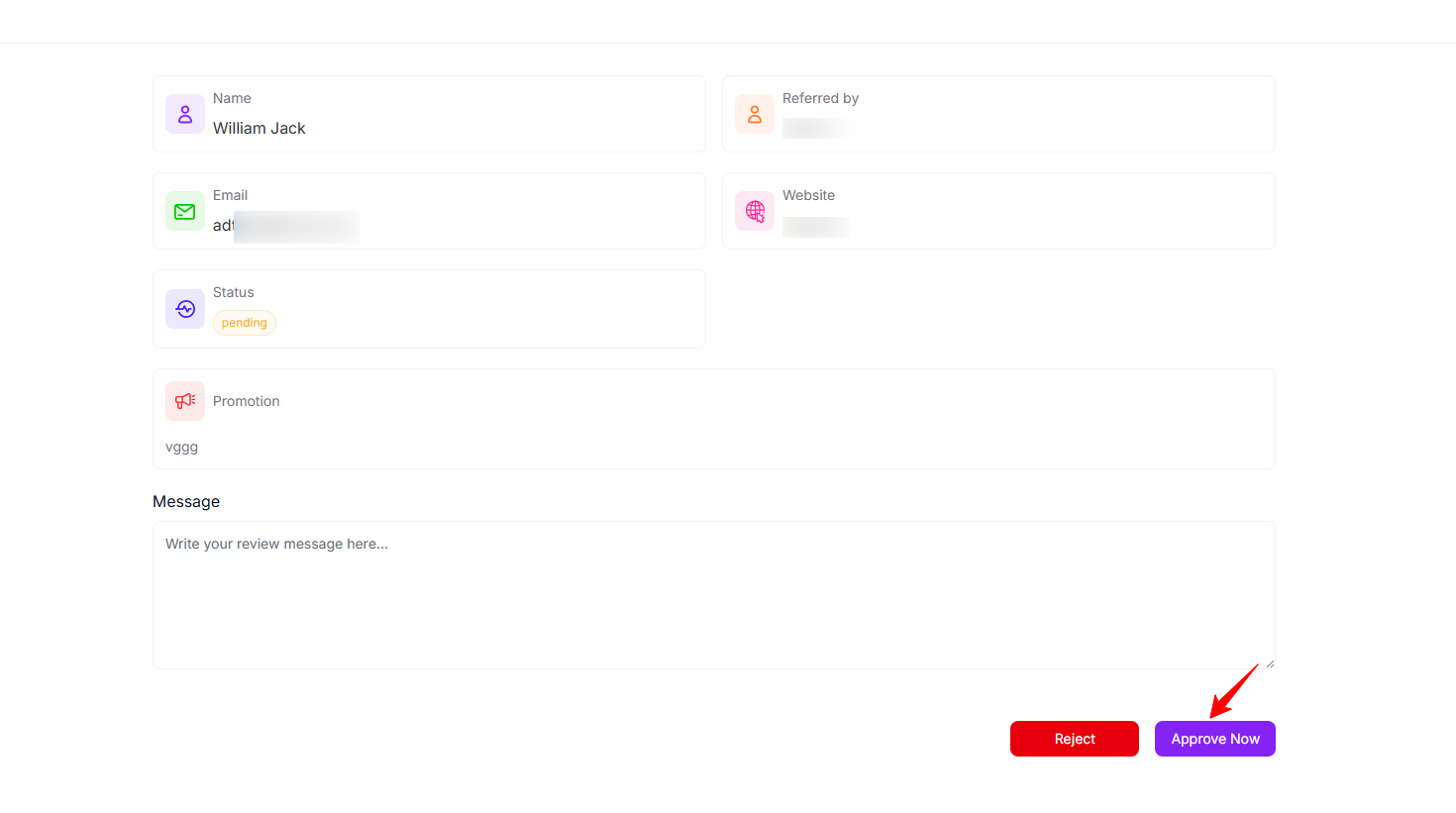Click the pink globe Website icon

(x=755, y=211)
